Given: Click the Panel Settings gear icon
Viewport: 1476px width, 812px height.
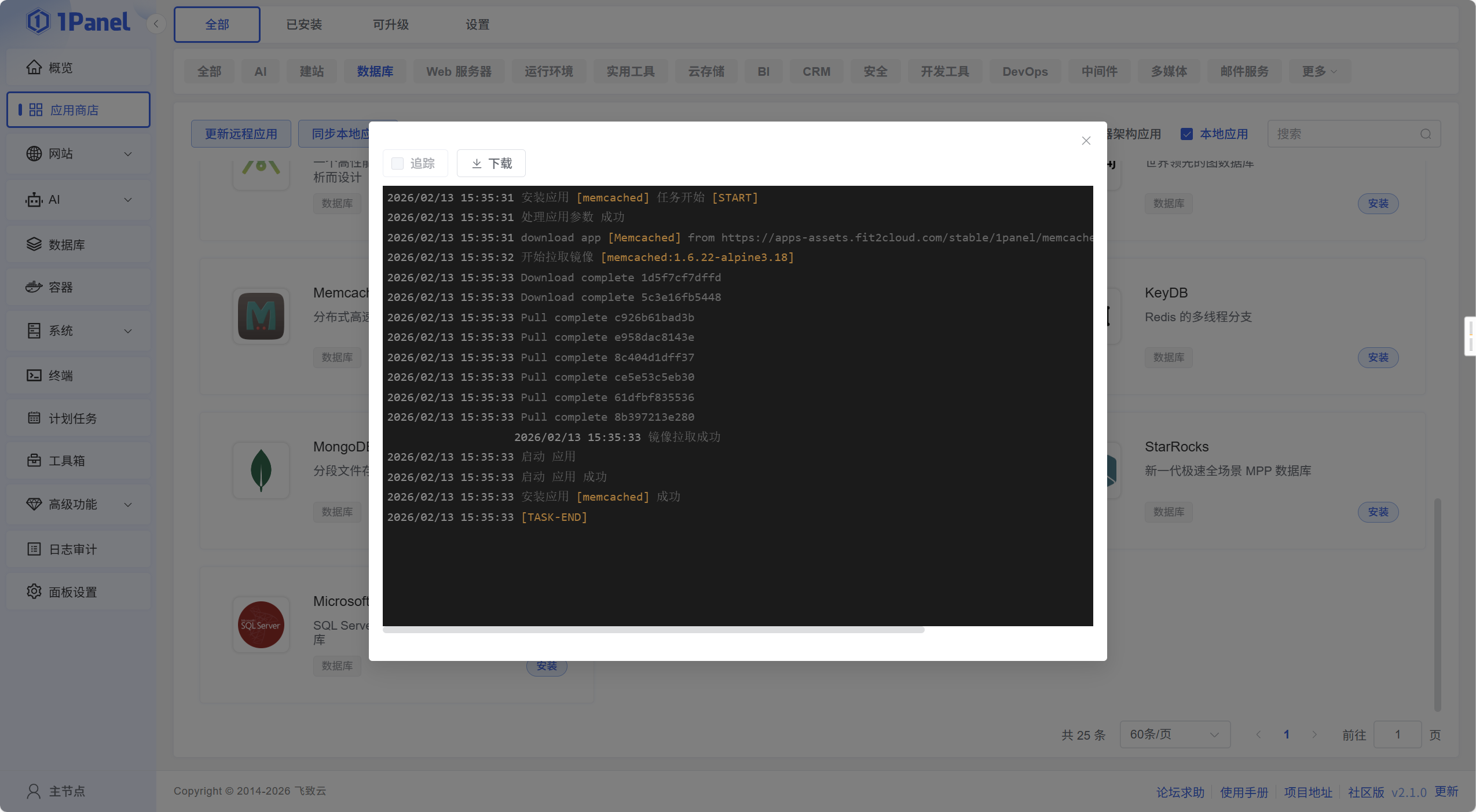Looking at the screenshot, I should [x=34, y=591].
